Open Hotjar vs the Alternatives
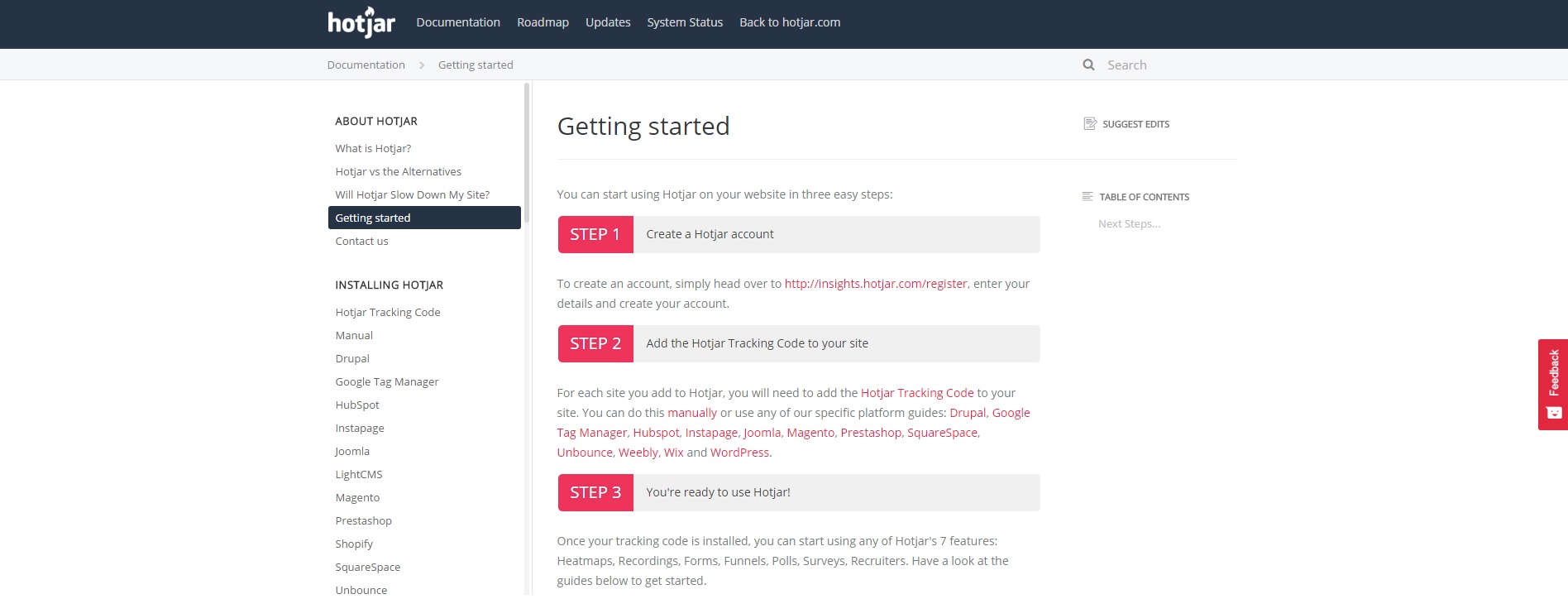 coord(398,171)
